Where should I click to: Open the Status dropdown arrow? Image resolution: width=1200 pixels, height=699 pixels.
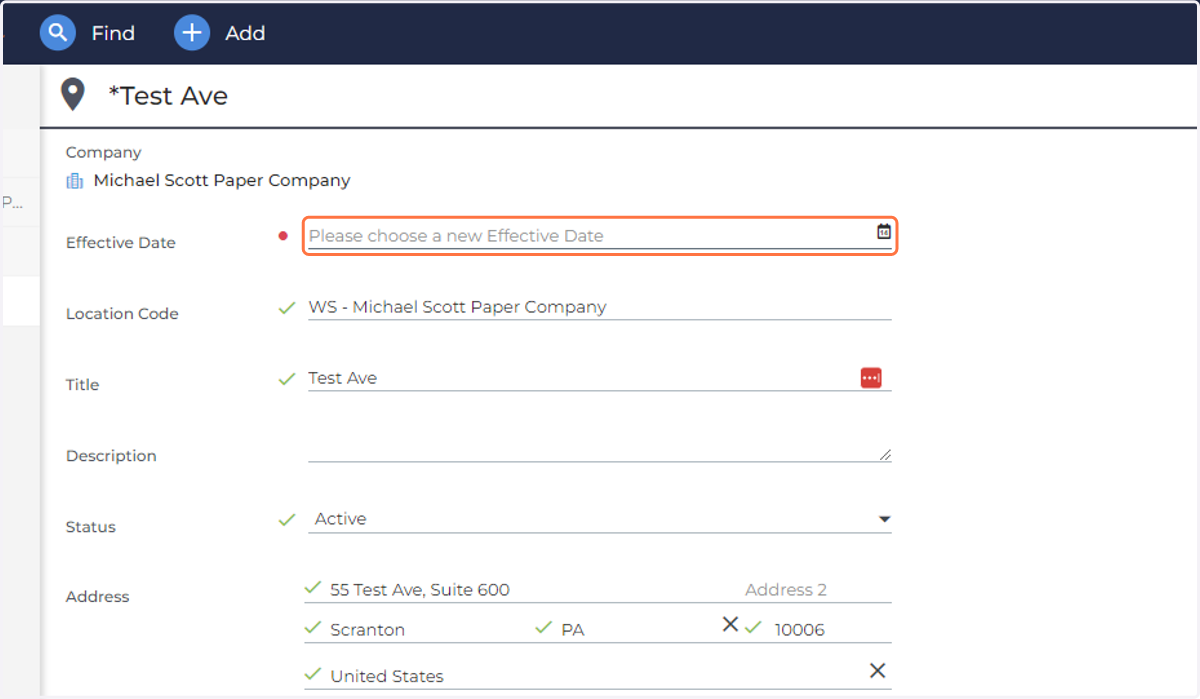pos(884,519)
